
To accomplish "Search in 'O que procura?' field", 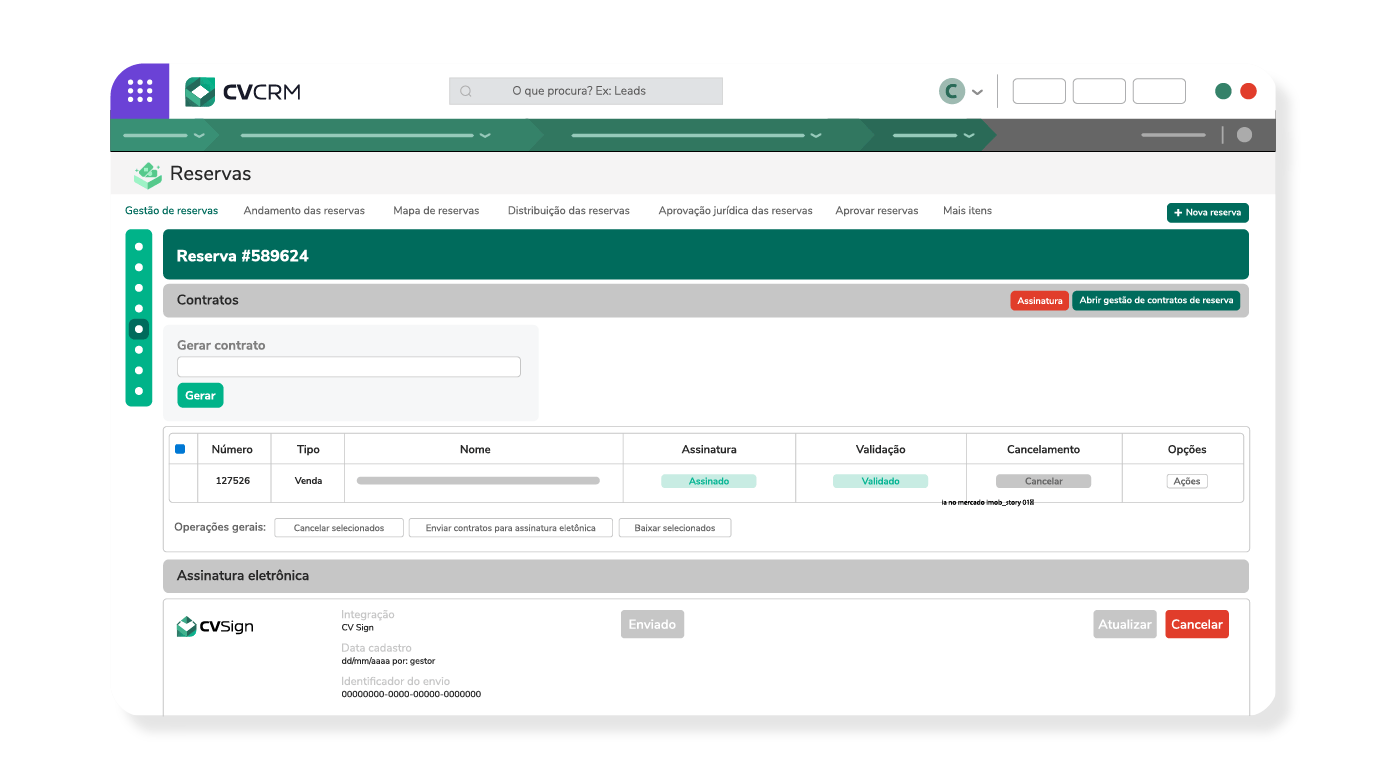I will [586, 91].
